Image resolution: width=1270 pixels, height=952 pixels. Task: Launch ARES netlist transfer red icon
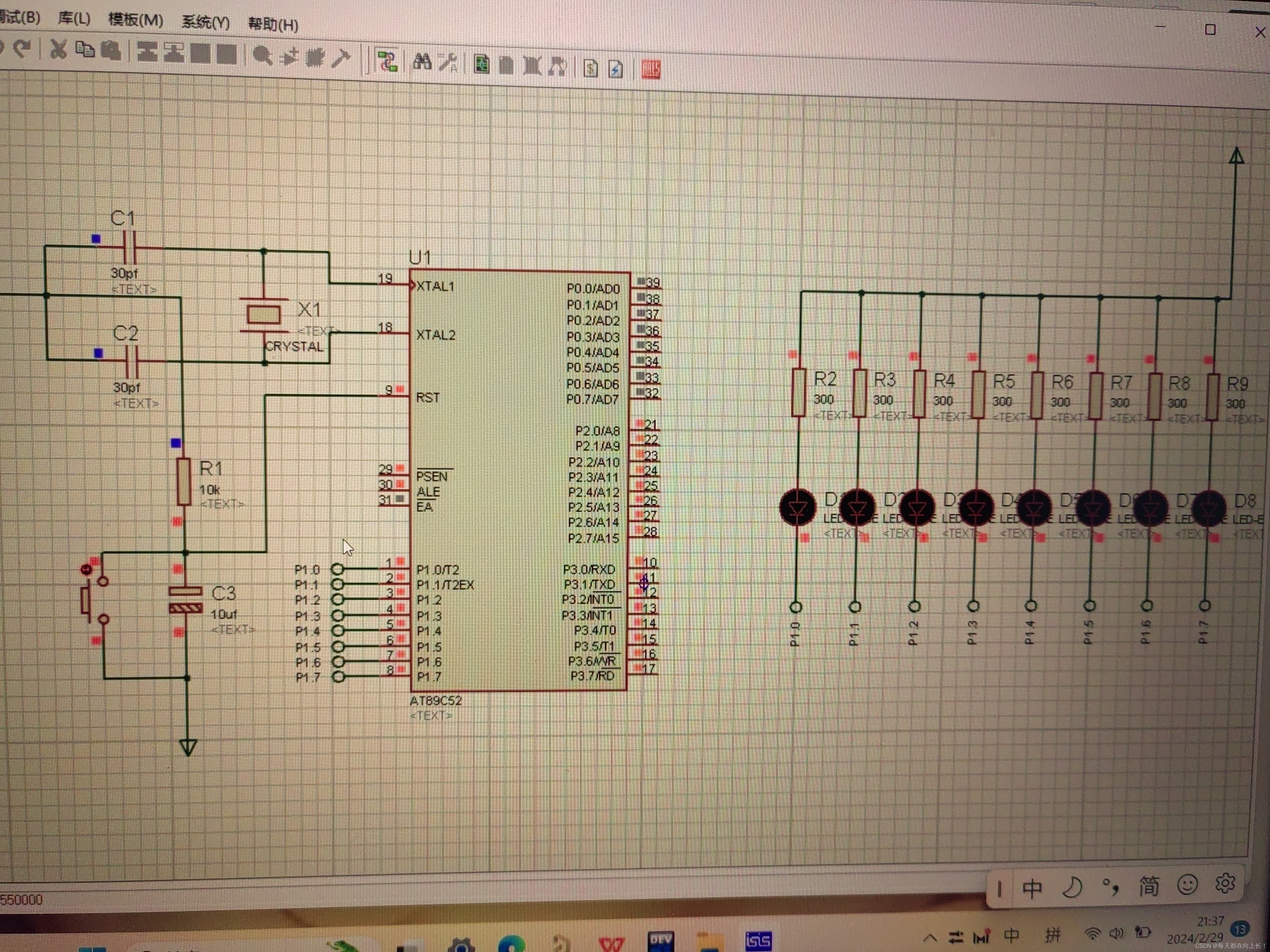[651, 70]
